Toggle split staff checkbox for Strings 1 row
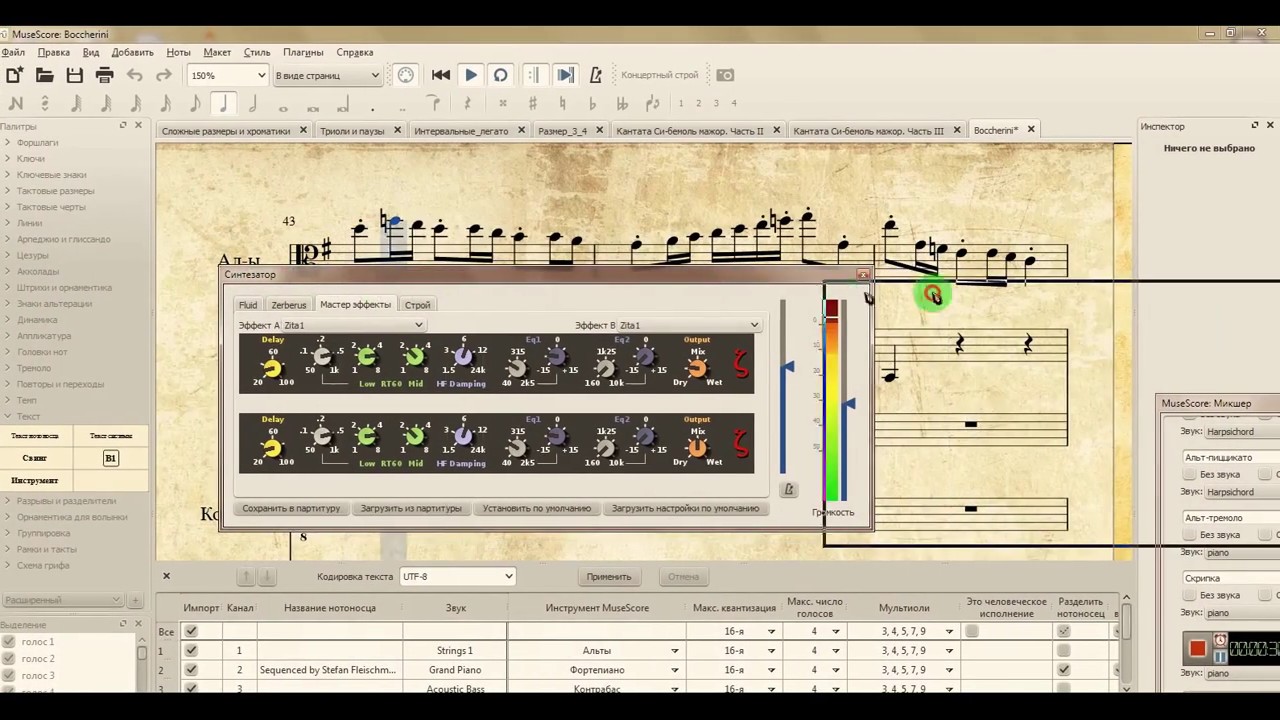This screenshot has width=1280, height=720. [x=1063, y=650]
